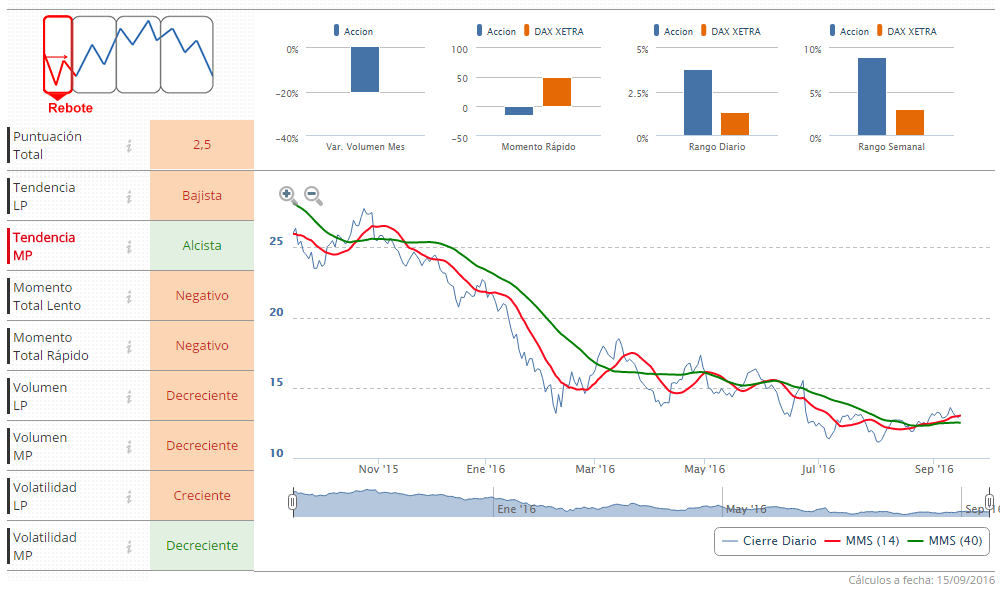Grab the left range navigator handle
Image resolution: width=1002 pixels, height=590 pixels.
[292, 502]
